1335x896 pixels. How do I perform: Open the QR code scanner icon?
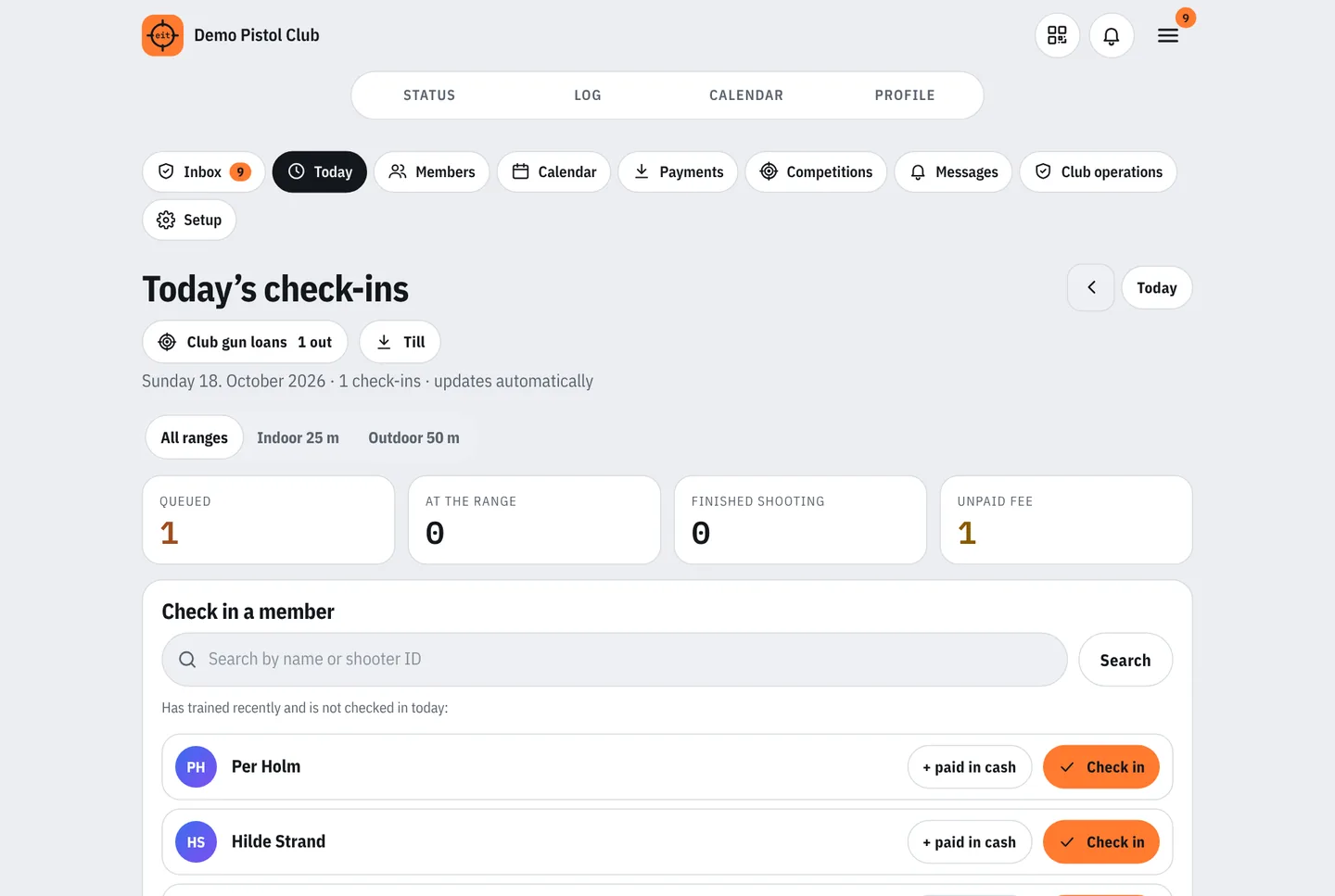1057,35
